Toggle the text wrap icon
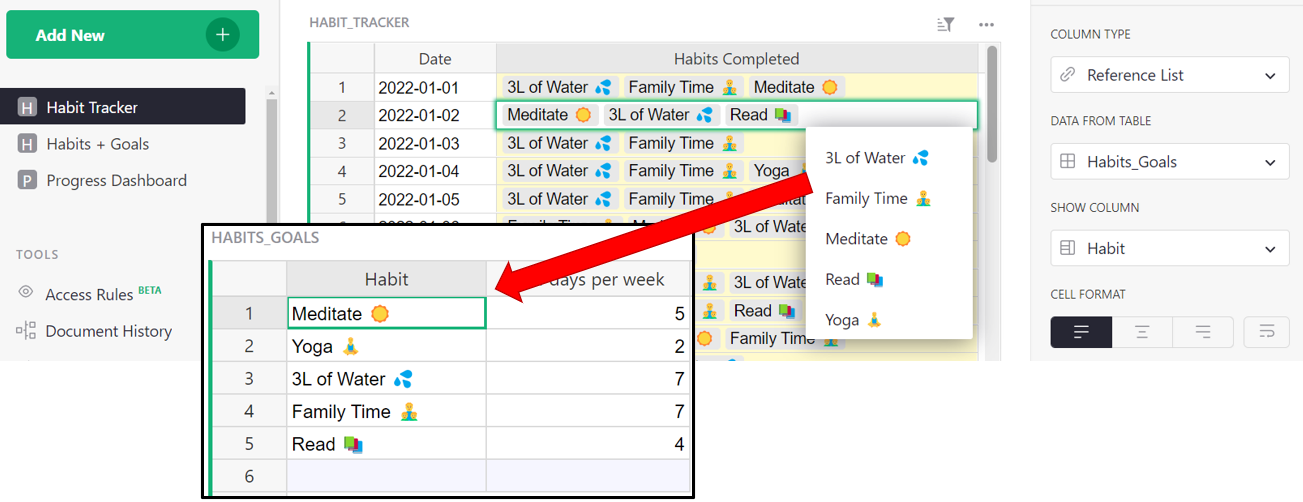The height and width of the screenshot is (502, 1303). coord(1266,332)
